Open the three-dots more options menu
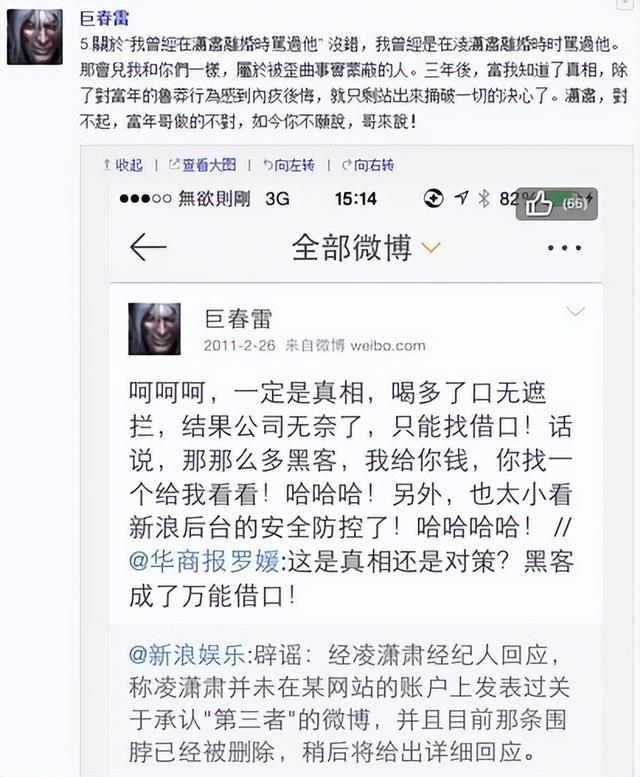The image size is (640, 777). [x=564, y=247]
